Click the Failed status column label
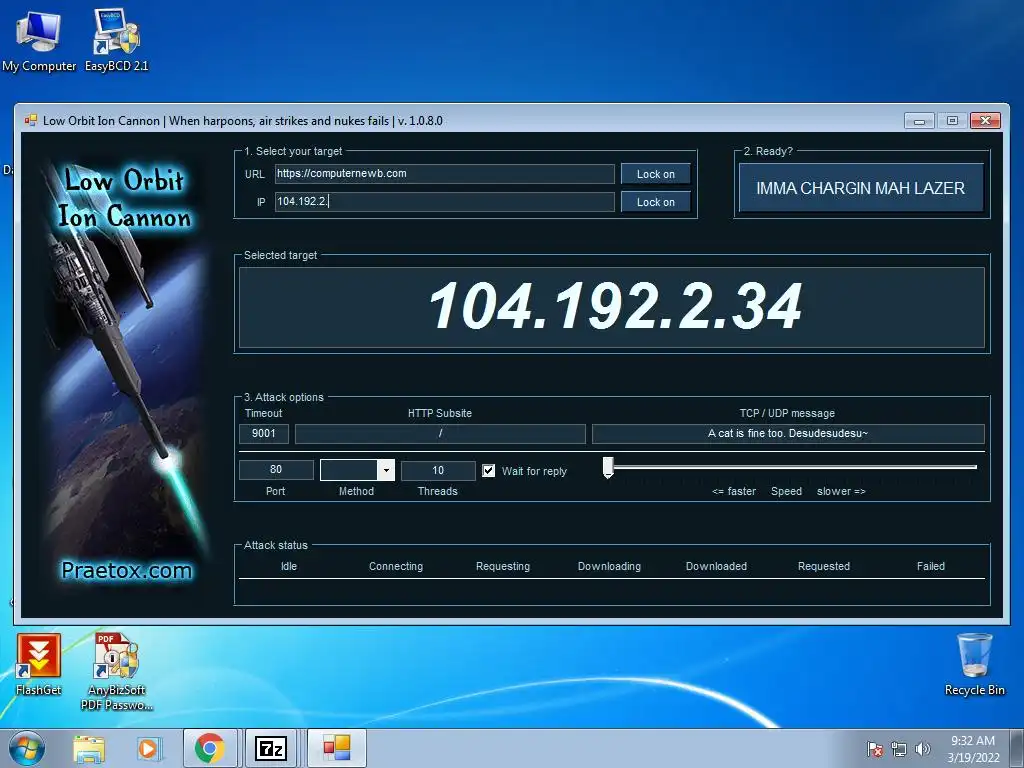 (x=931, y=566)
